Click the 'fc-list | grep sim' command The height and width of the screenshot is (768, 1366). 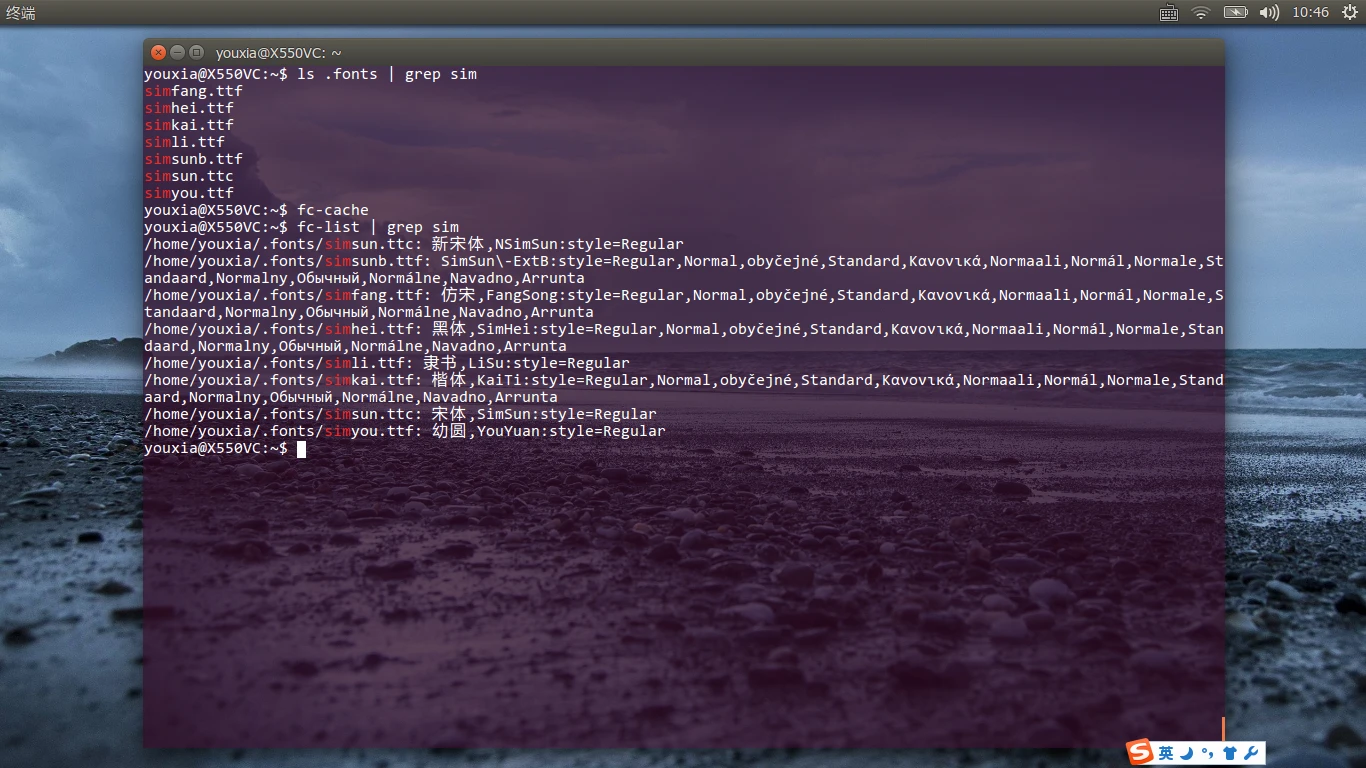(x=378, y=227)
